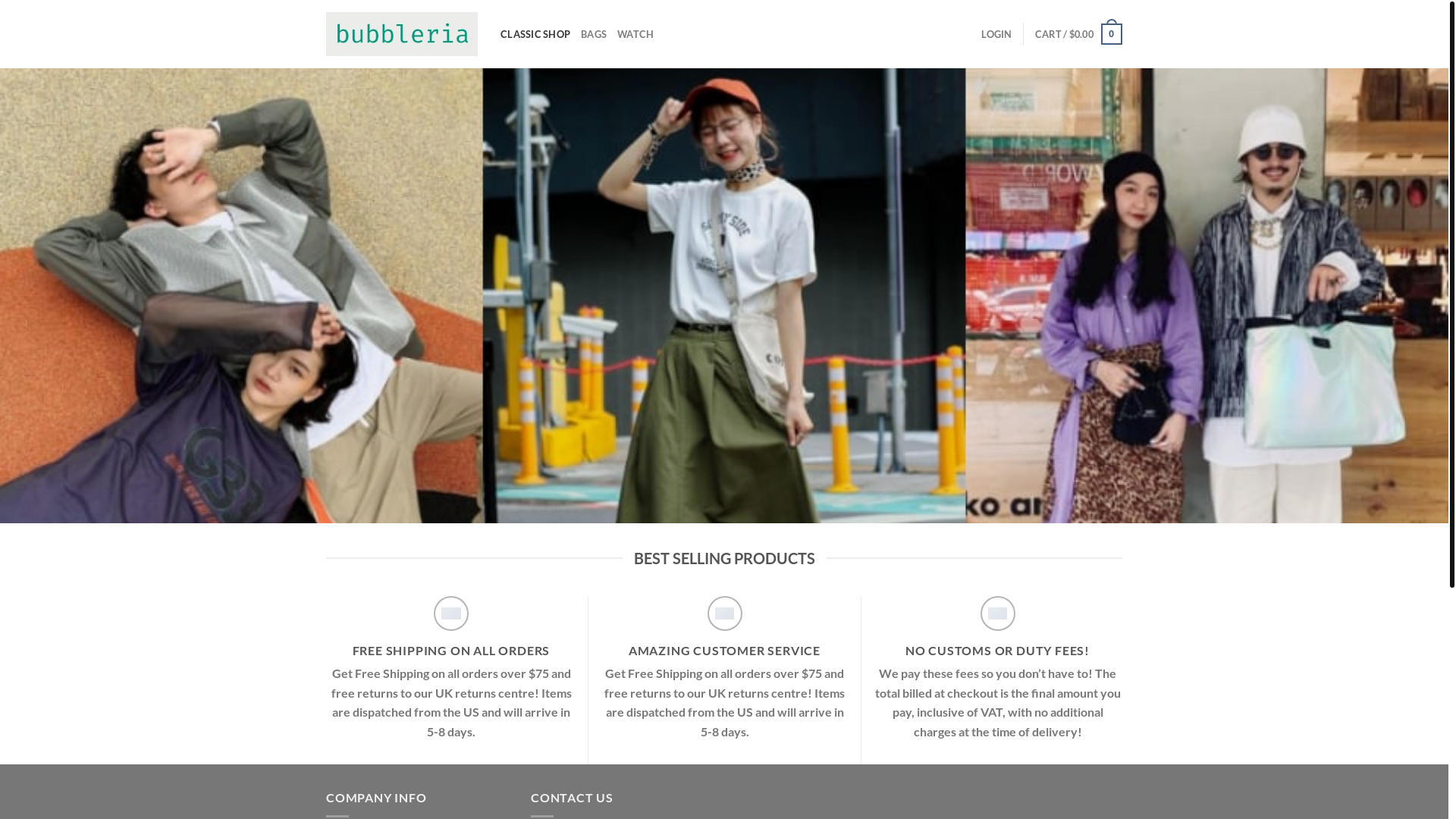Open the cart bag icon showing 0
Screen dimensions: 1456x819
[1111, 34]
